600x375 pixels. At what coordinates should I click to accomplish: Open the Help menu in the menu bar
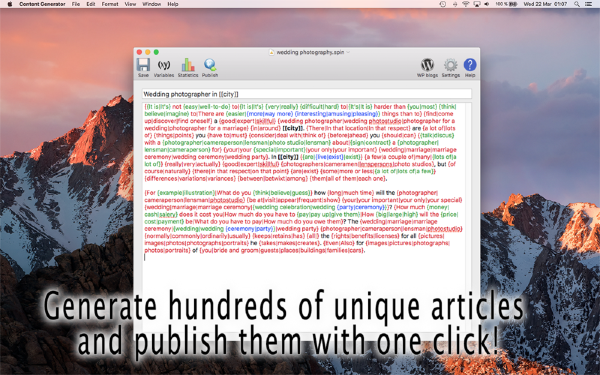[173, 4]
